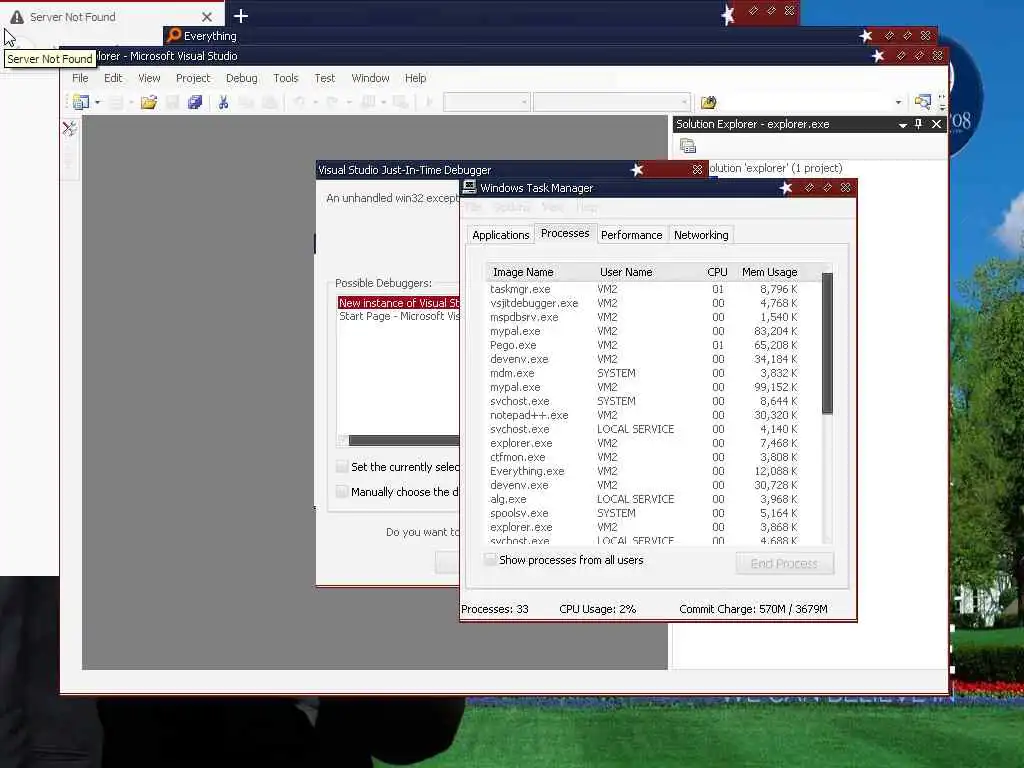Viewport: 1024px width, 768px height.
Task: Click the star button on Everything window title bar
Action: 866,36
